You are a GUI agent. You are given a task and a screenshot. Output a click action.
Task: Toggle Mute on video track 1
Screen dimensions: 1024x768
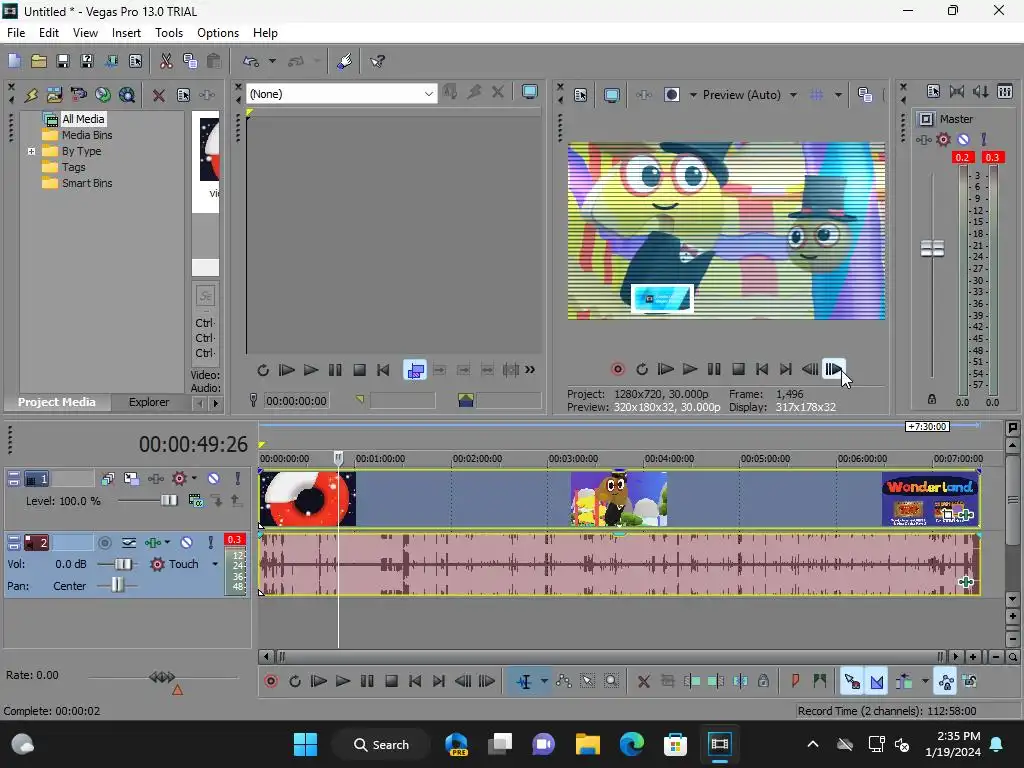tap(213, 479)
